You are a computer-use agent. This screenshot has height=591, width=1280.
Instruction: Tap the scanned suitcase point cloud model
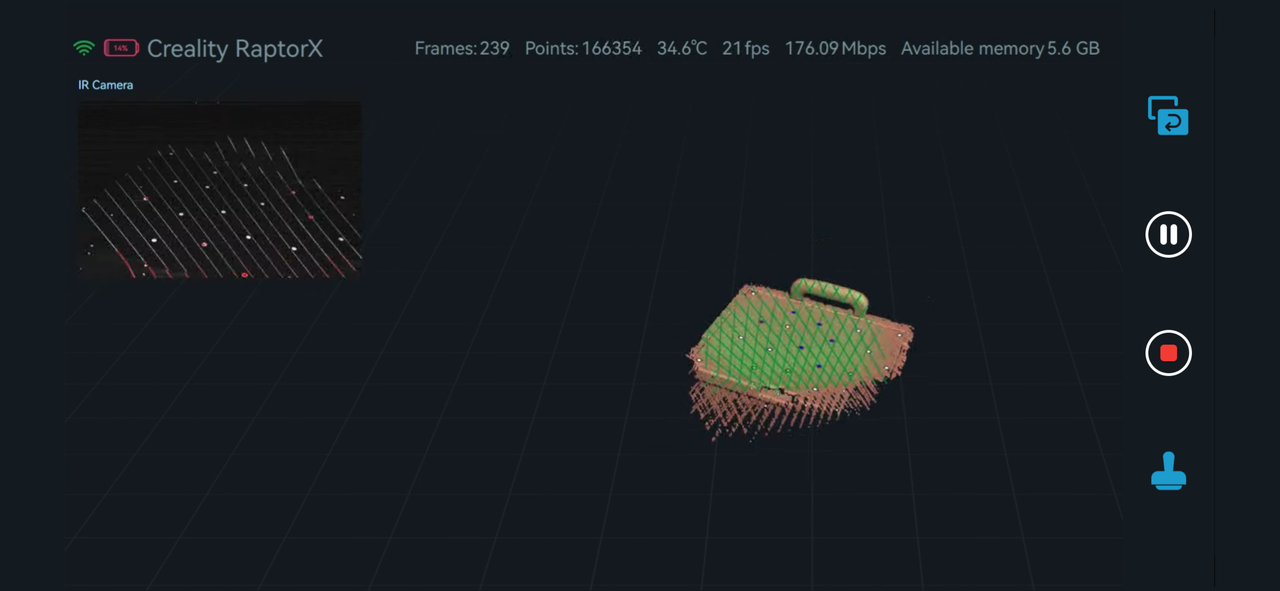pyautogui.click(x=799, y=360)
